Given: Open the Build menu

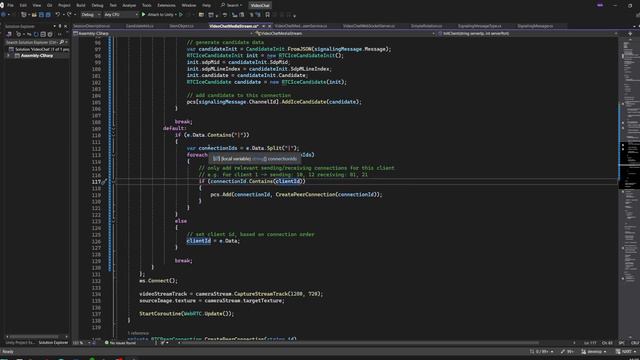Looking at the screenshot, I should click(81, 5).
